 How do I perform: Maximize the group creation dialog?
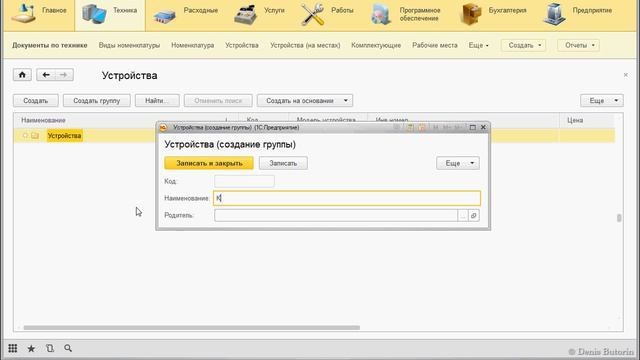[473, 128]
